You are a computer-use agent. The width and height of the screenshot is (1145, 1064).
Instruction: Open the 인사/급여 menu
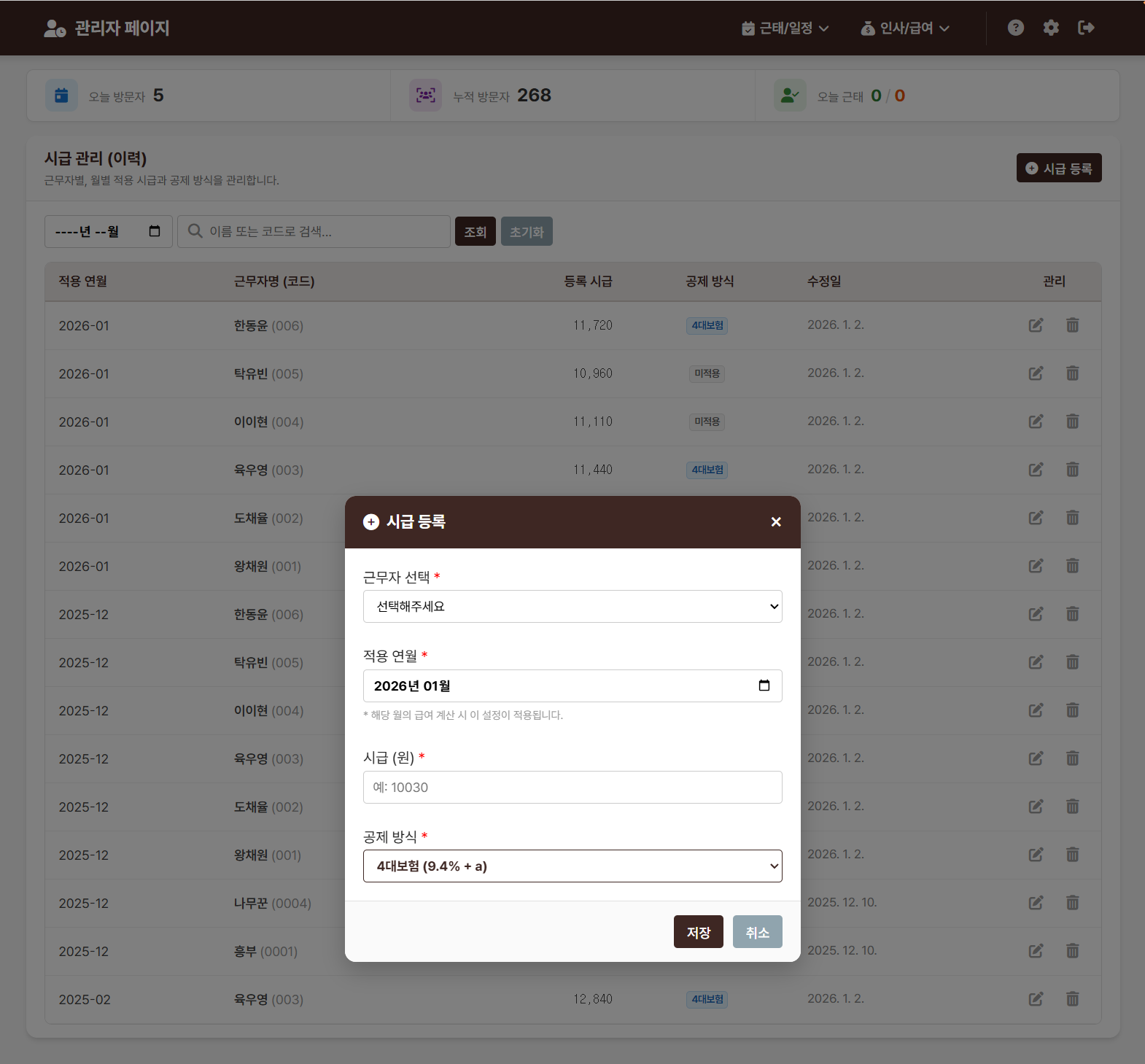pyautogui.click(x=905, y=28)
